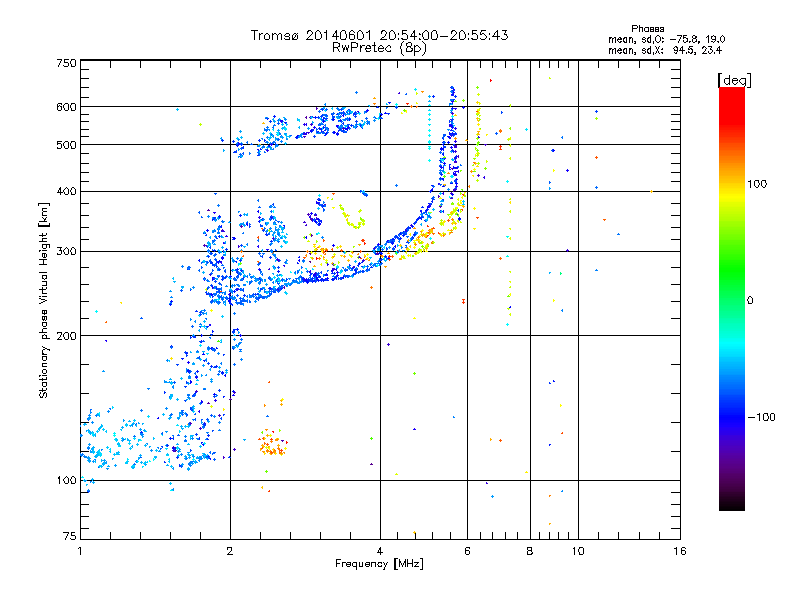
Task: Click the y-axis tick label '600'
Action: 66,107
